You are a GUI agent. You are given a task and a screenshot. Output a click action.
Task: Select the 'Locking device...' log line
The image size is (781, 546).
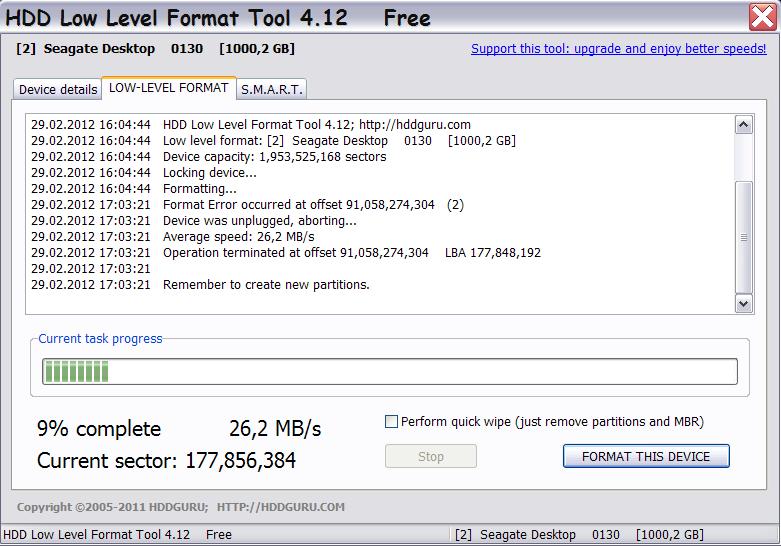pos(144,172)
